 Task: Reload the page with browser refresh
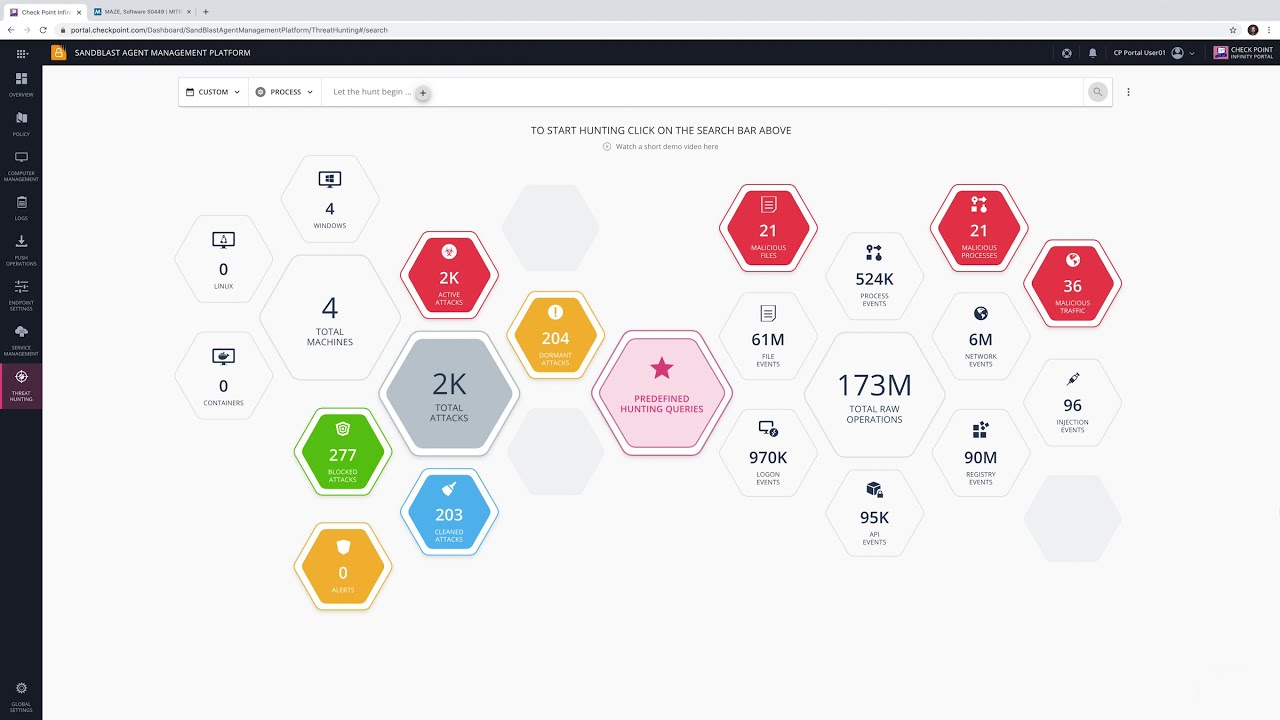pos(43,30)
